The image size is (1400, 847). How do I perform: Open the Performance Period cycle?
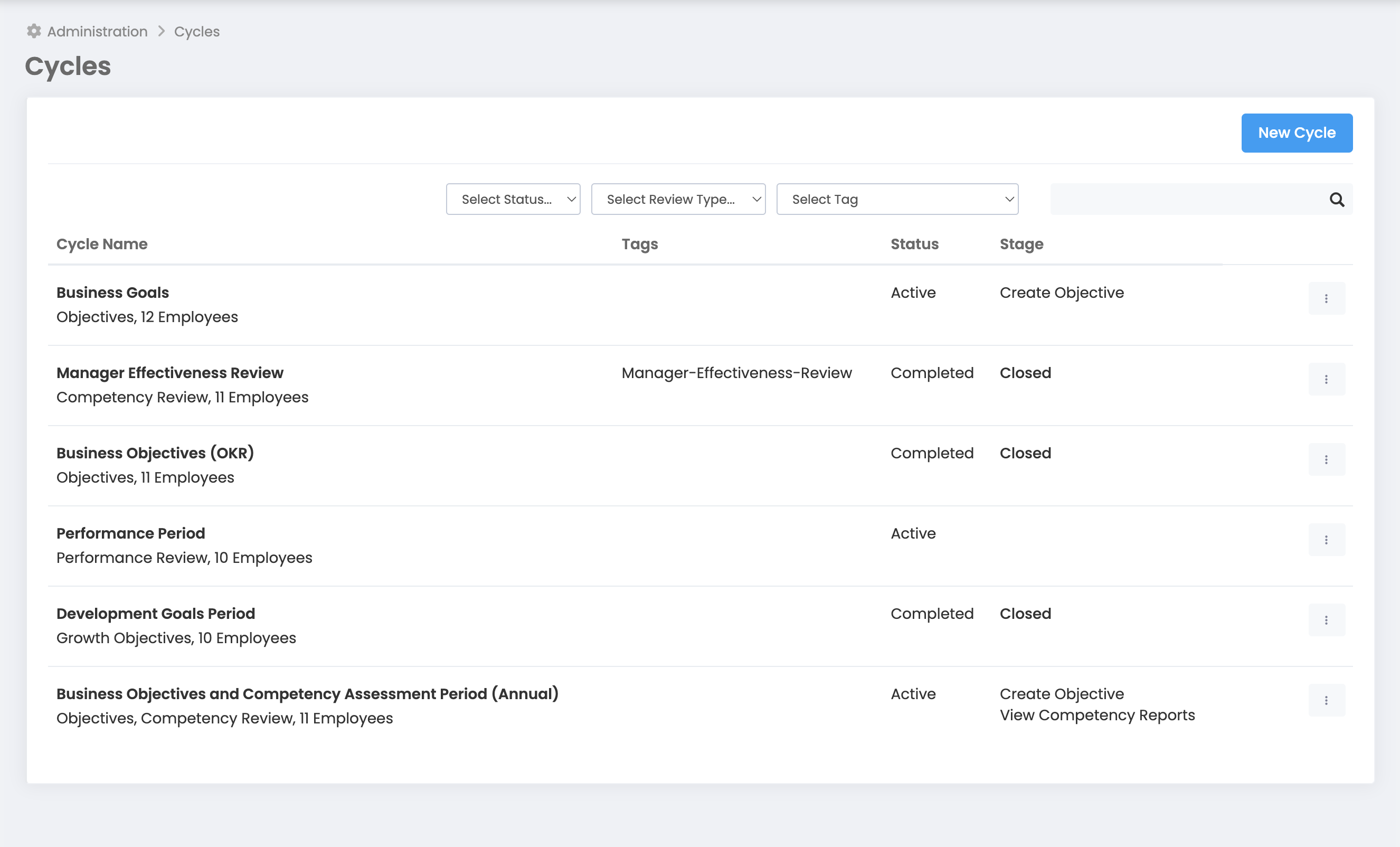(x=130, y=533)
